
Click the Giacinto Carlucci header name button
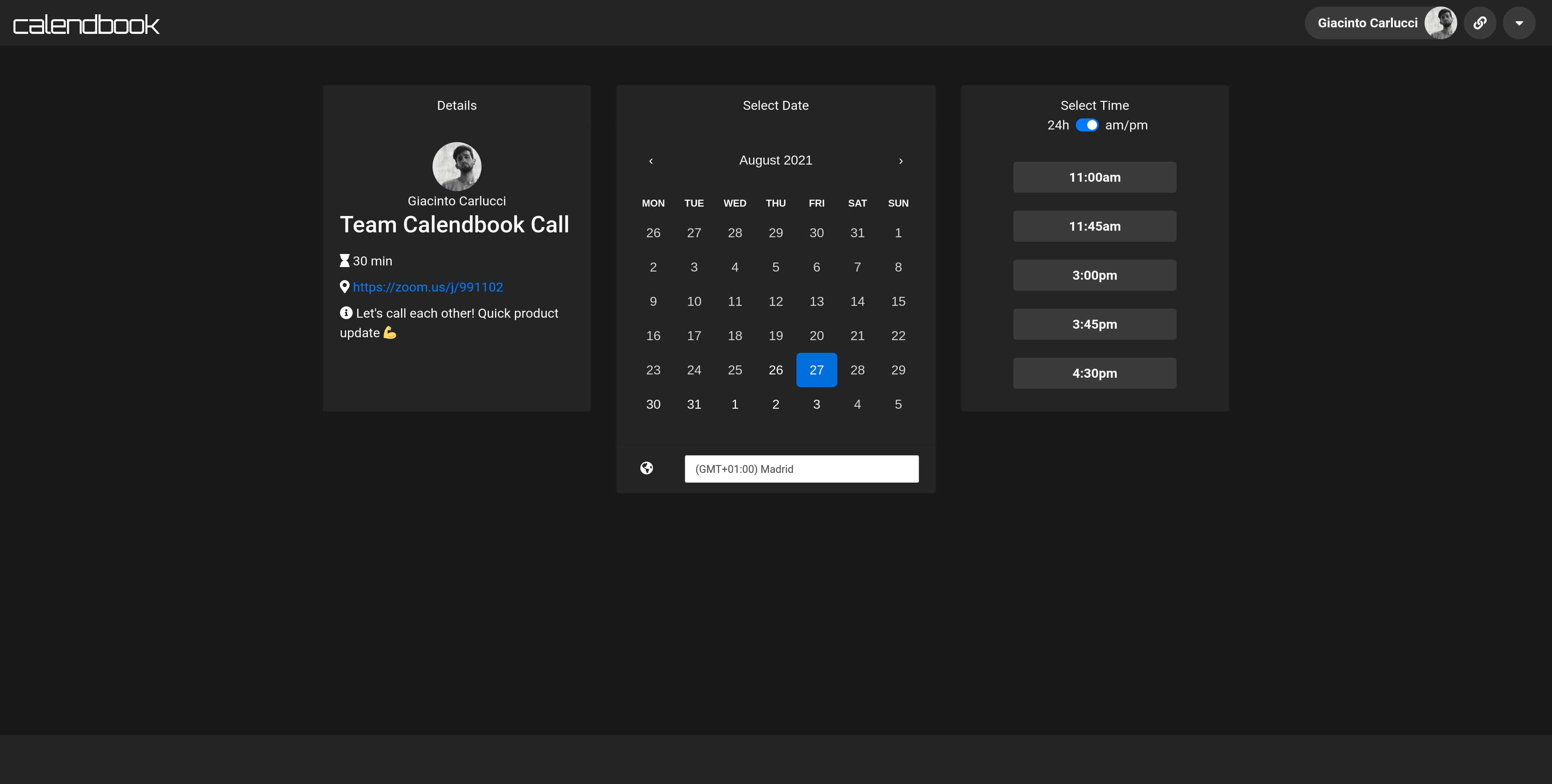[1367, 23]
